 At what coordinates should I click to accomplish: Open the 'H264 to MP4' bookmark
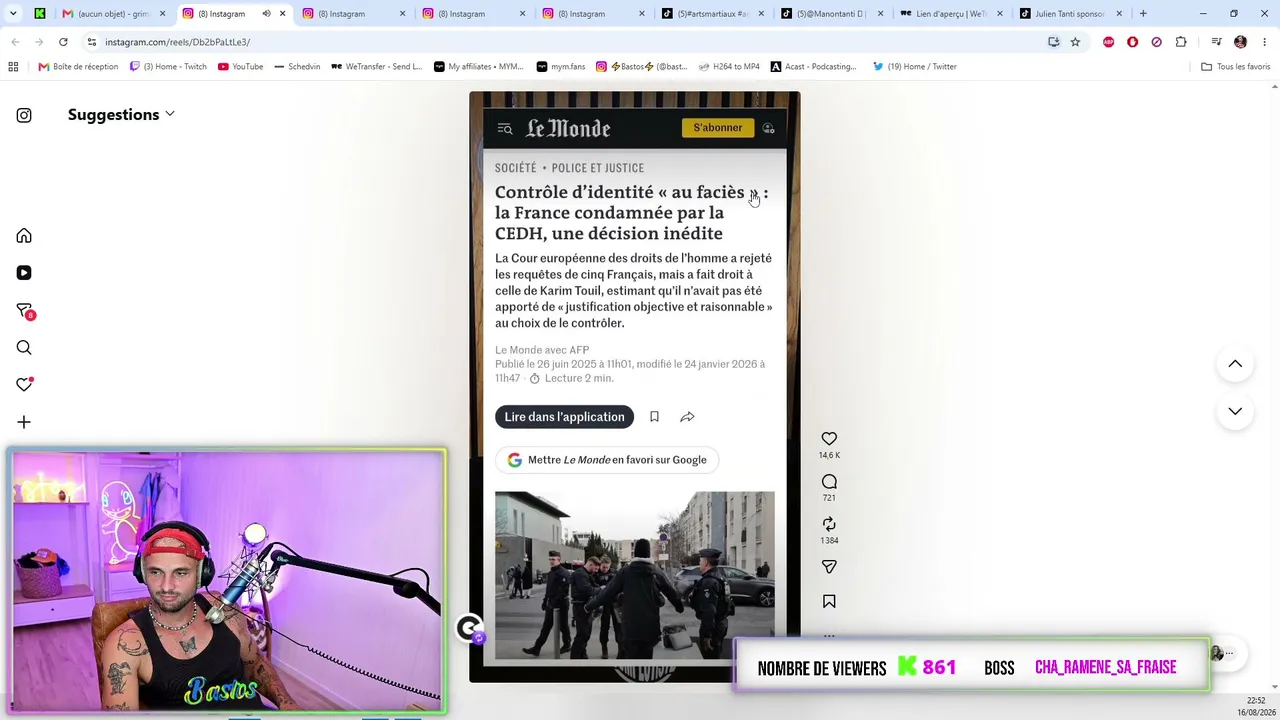[x=728, y=67]
